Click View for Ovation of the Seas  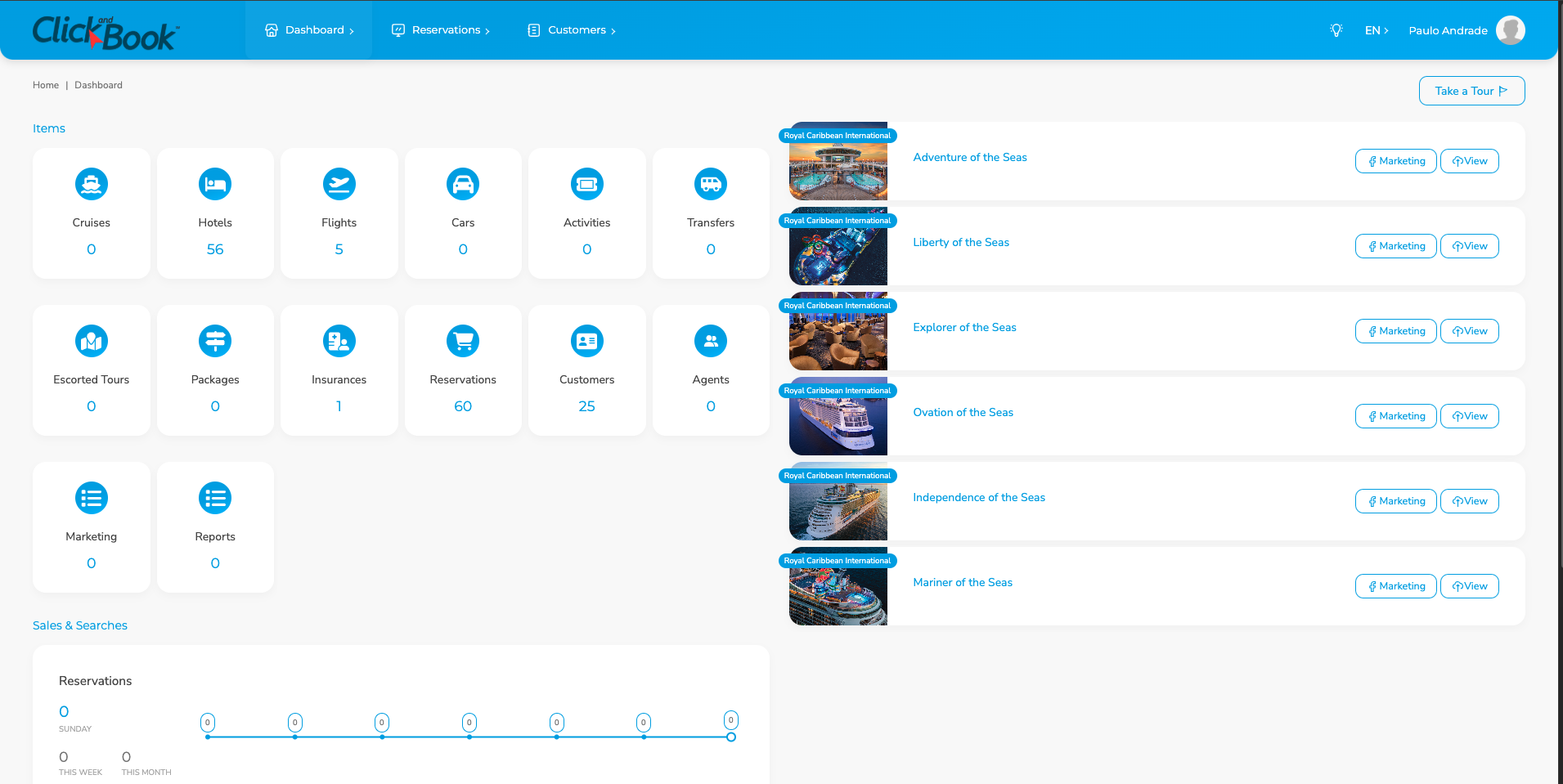[1469, 416]
